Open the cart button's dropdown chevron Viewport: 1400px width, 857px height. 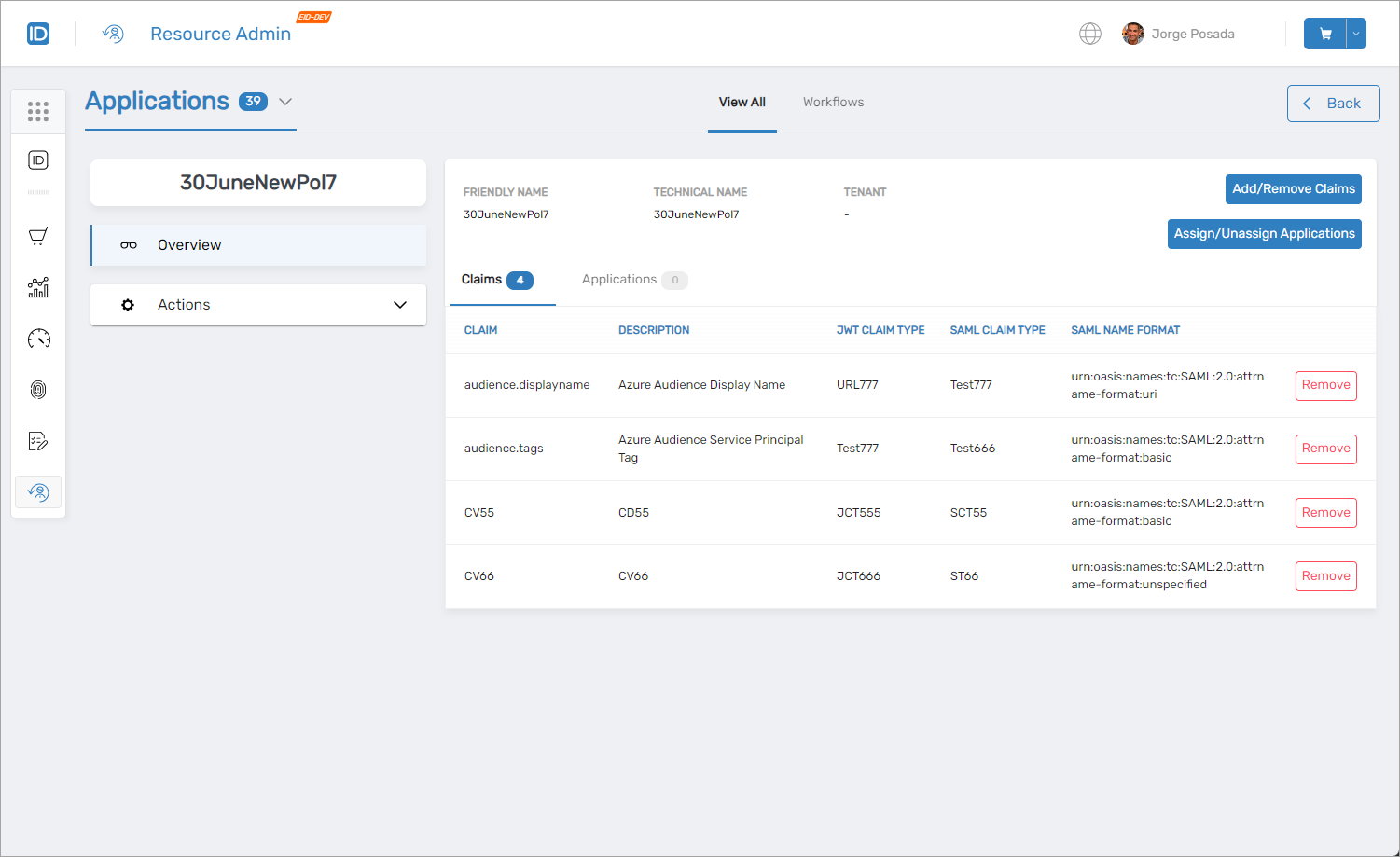1356,33
